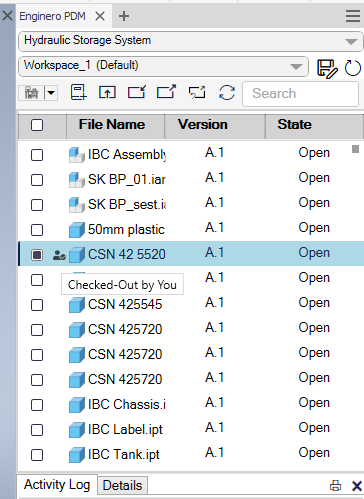This screenshot has width=364, height=499.
Task: Select the file name 'IBC Label.ipt'
Action: [125, 430]
